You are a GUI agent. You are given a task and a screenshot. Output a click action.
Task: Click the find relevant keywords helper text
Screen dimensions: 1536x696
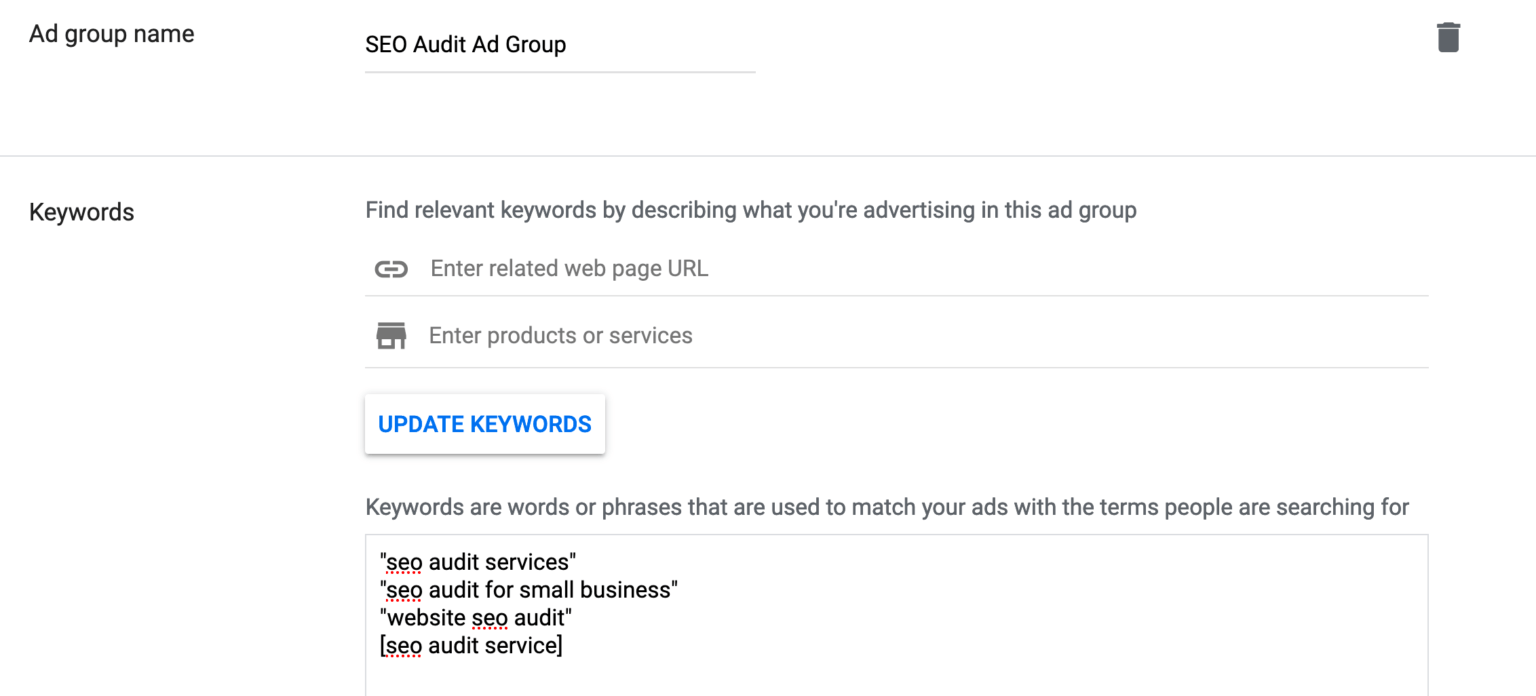[x=750, y=210]
